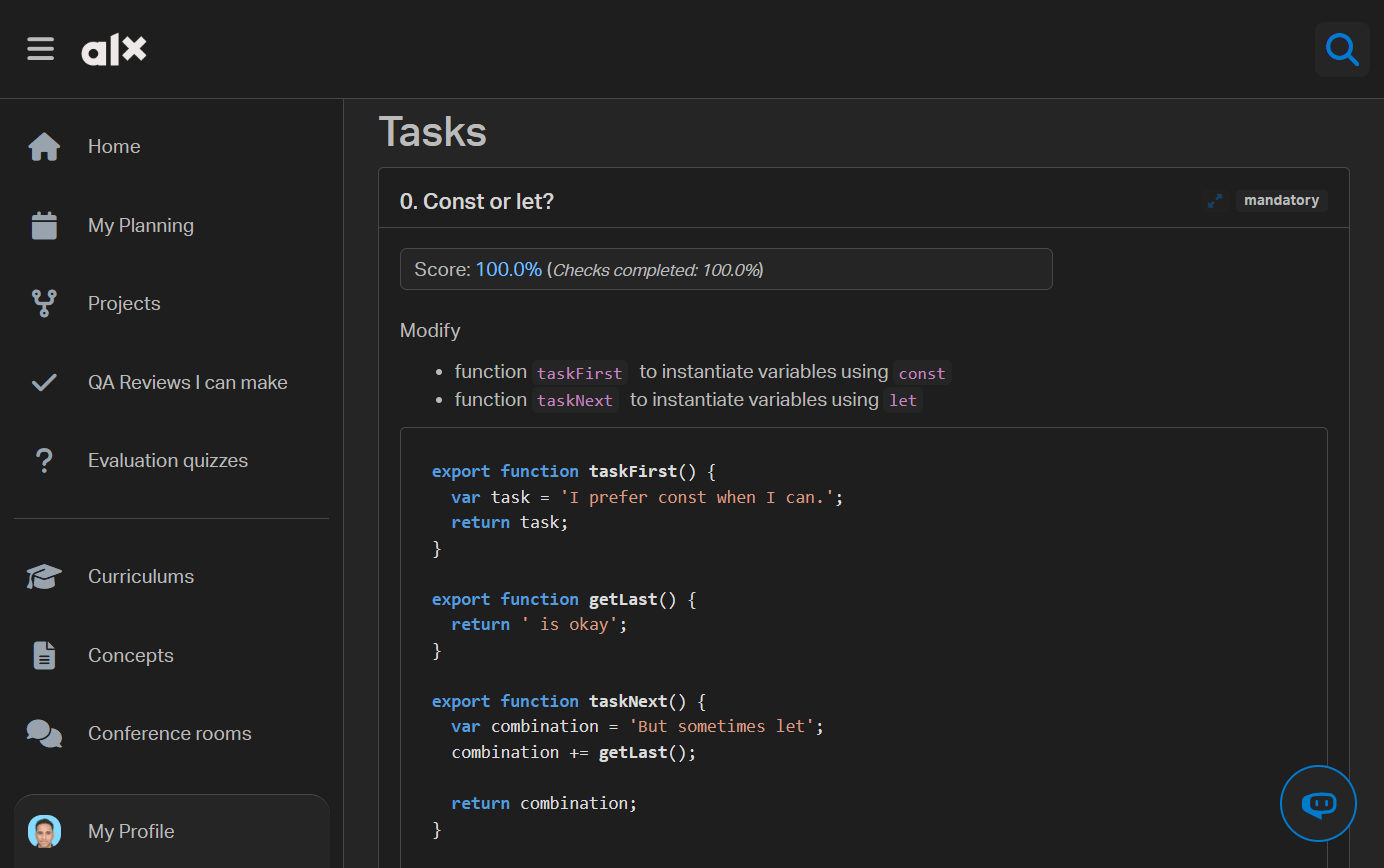This screenshot has width=1384, height=868.
Task: Select the Home icon in sidebar
Action: [44, 146]
